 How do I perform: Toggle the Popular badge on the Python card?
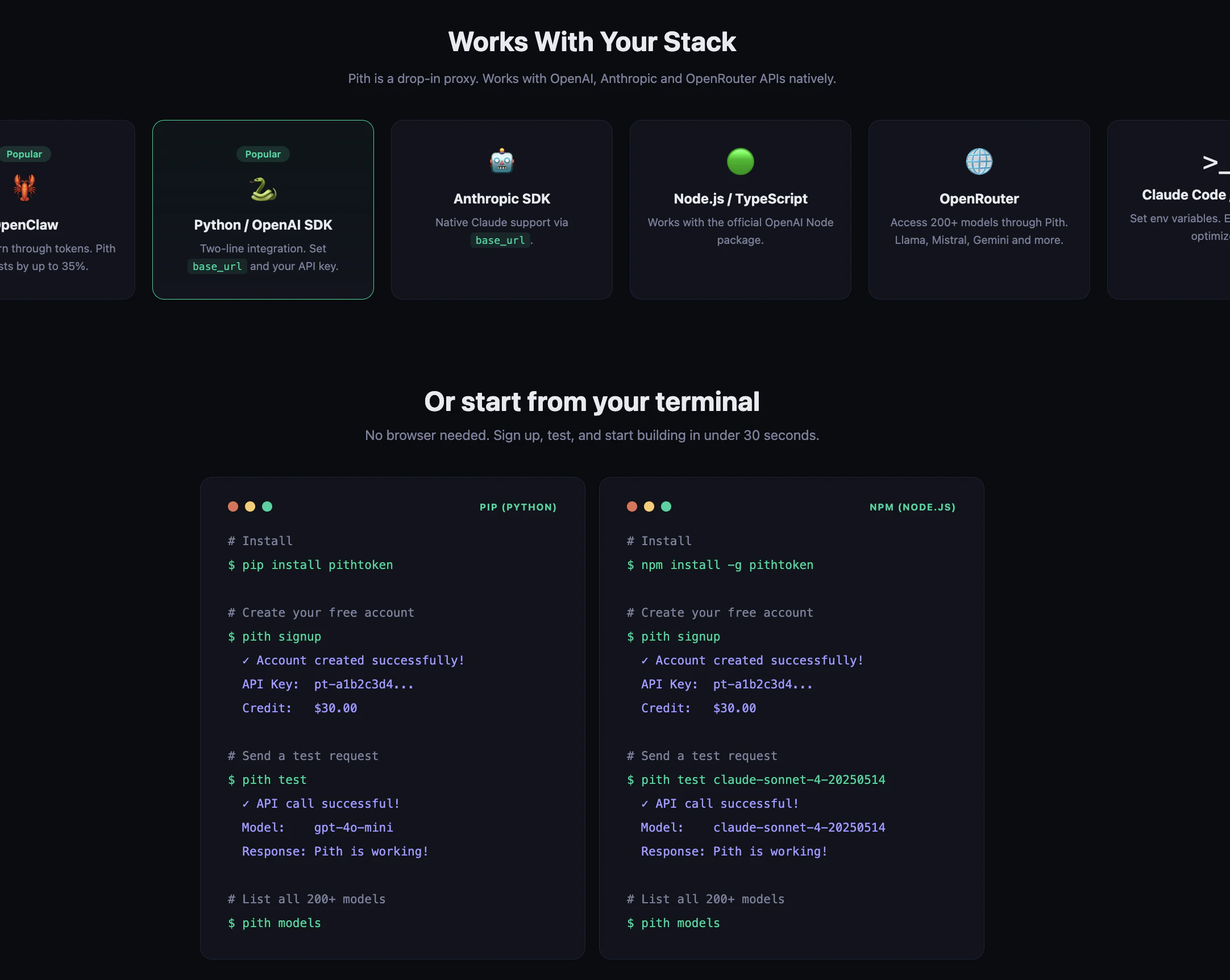tap(263, 154)
